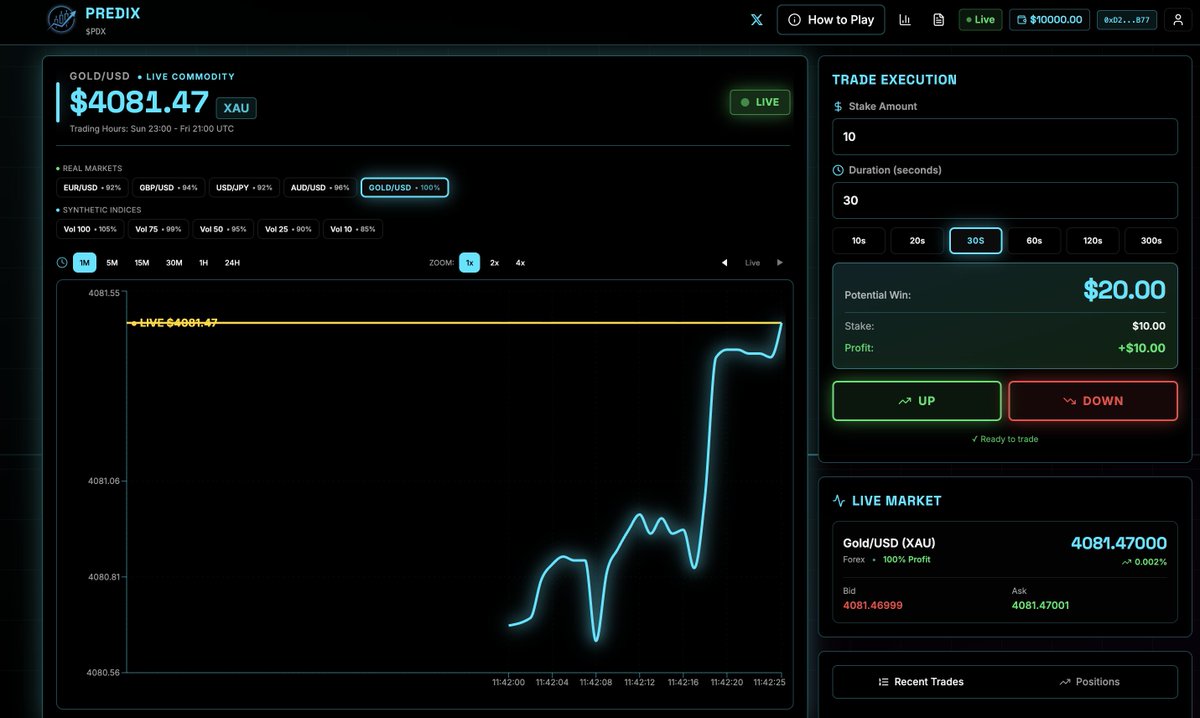Select the GBP/USD market
The width and height of the screenshot is (1200, 718).
click(x=168, y=188)
